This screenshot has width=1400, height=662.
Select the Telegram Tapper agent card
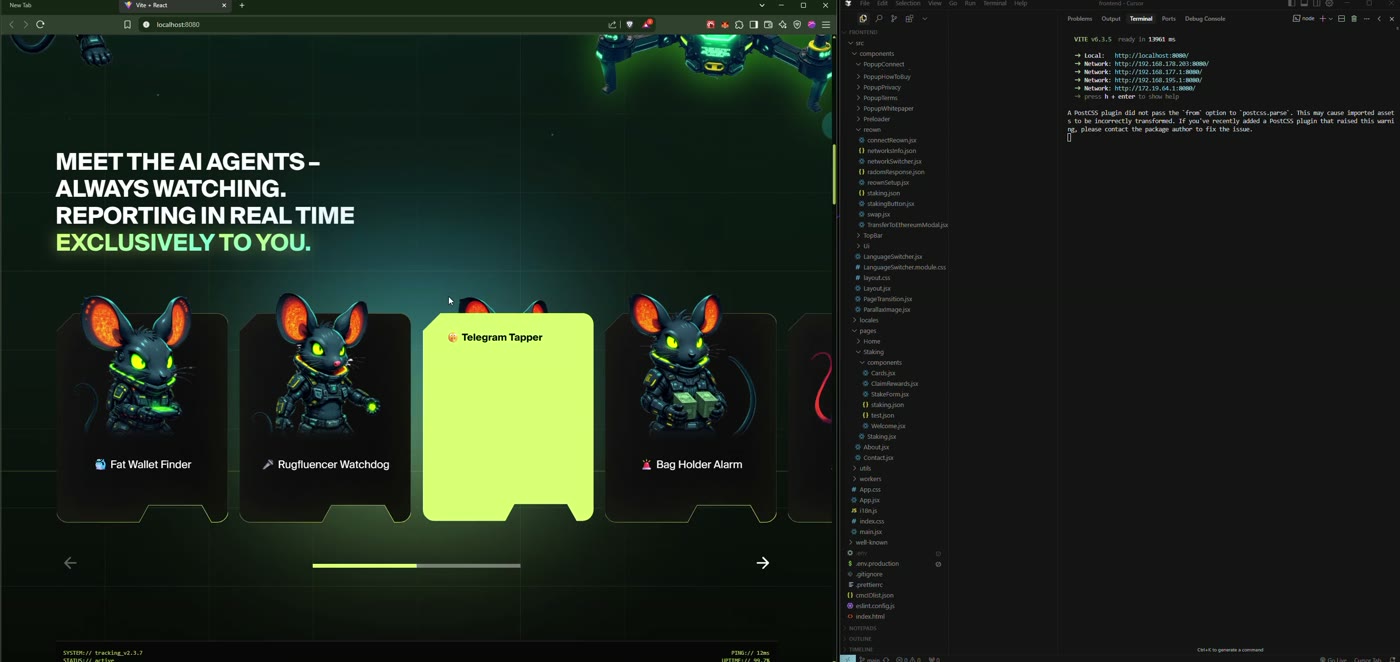point(508,417)
